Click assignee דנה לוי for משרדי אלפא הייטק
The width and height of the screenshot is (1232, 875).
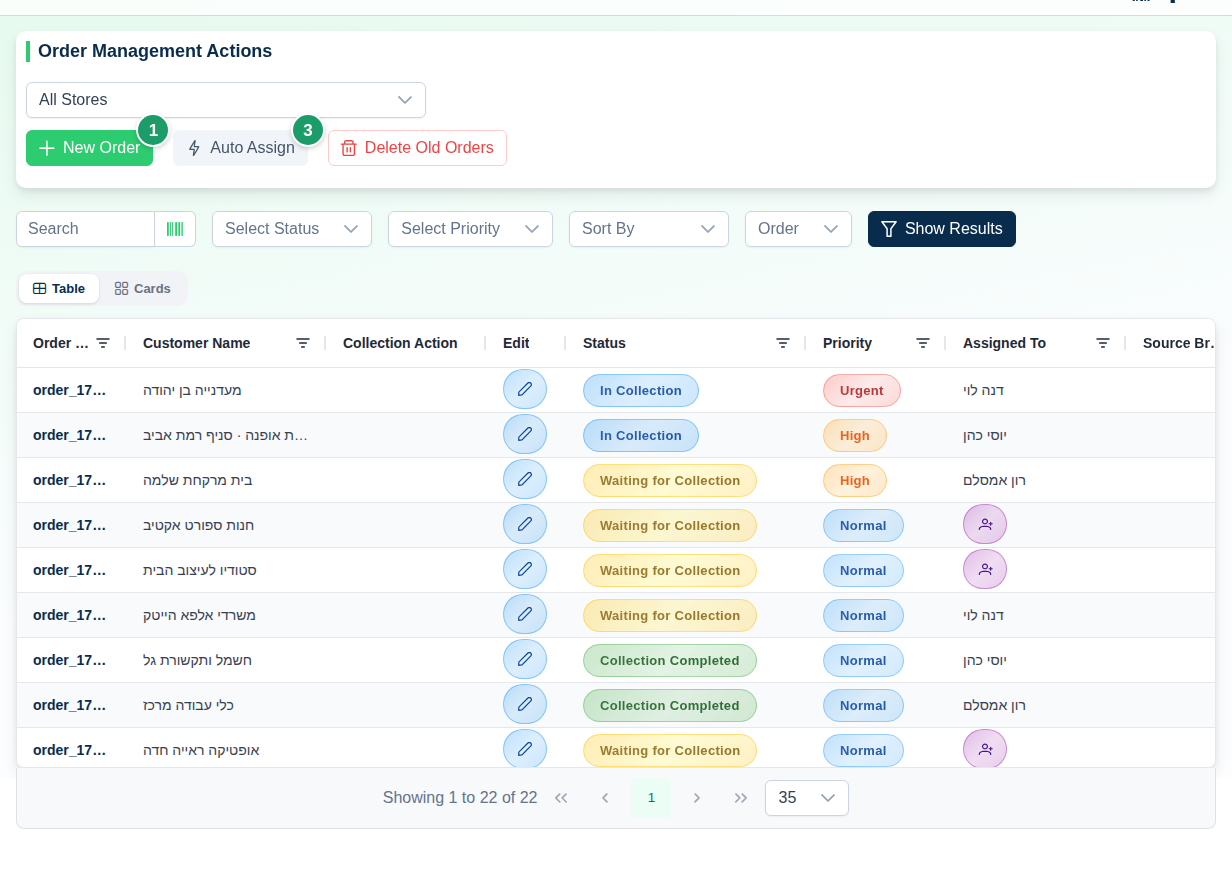[984, 615]
